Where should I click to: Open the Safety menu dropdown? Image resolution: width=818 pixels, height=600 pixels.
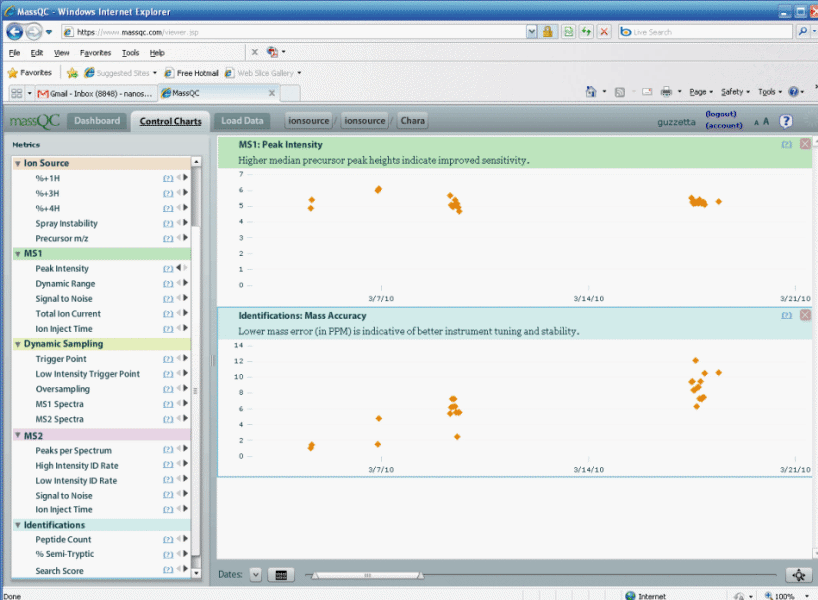click(735, 92)
